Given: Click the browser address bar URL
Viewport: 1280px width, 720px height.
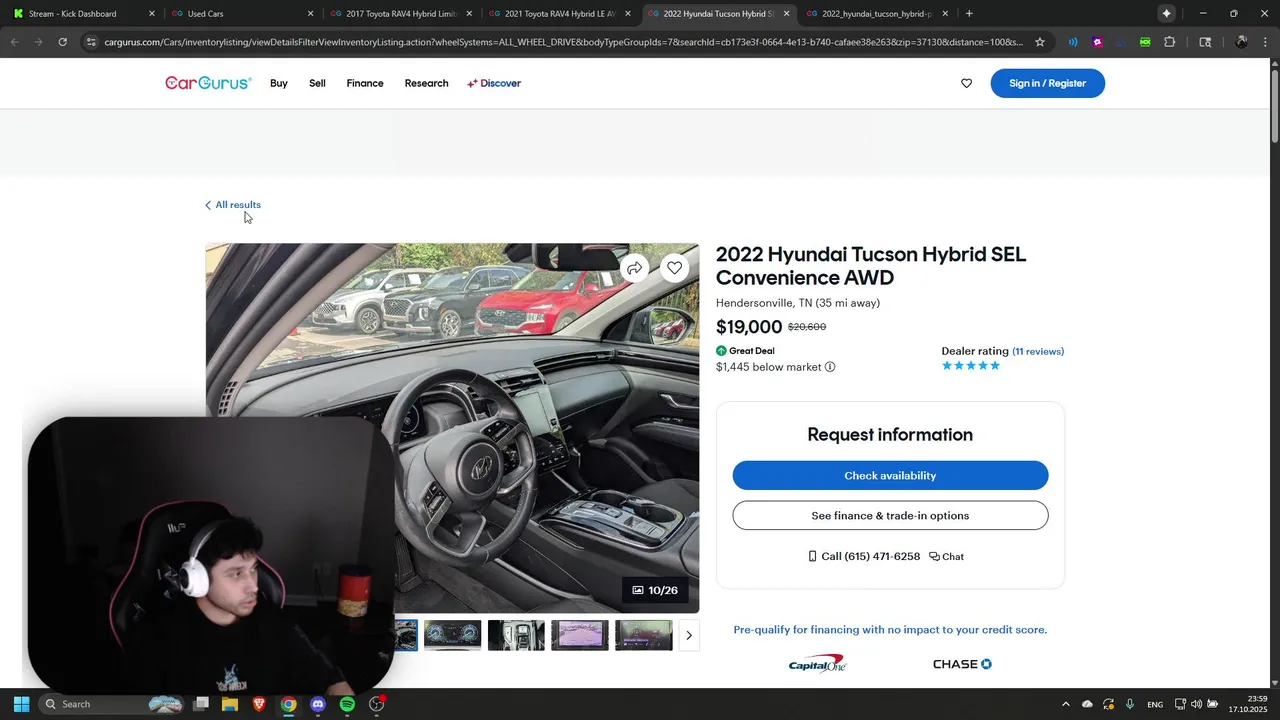Looking at the screenshot, I should pos(563,42).
